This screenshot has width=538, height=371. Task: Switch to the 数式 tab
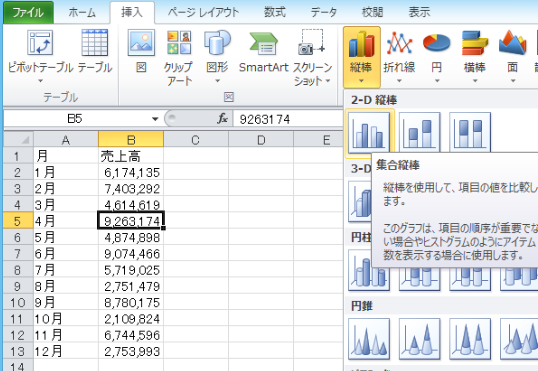coord(275,12)
